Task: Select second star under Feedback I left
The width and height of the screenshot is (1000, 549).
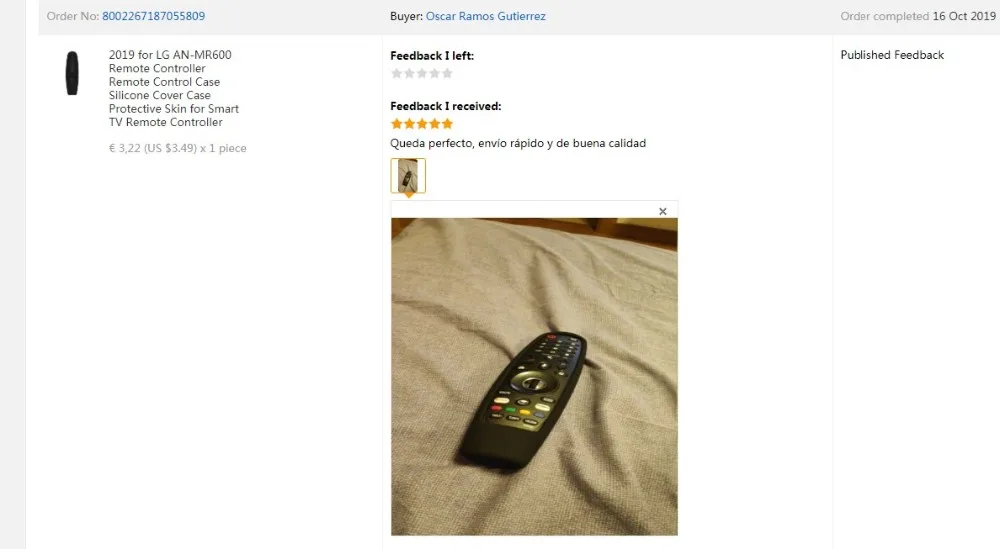Action: point(409,73)
